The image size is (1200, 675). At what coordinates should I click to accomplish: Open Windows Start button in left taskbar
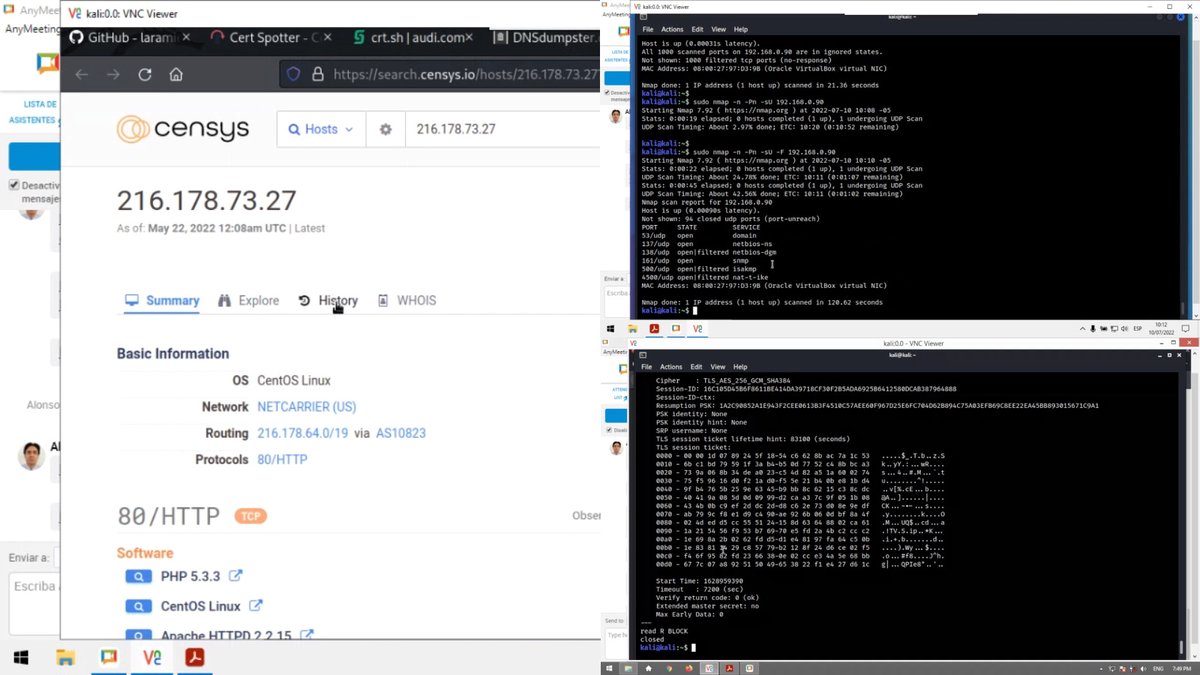pos(20,657)
